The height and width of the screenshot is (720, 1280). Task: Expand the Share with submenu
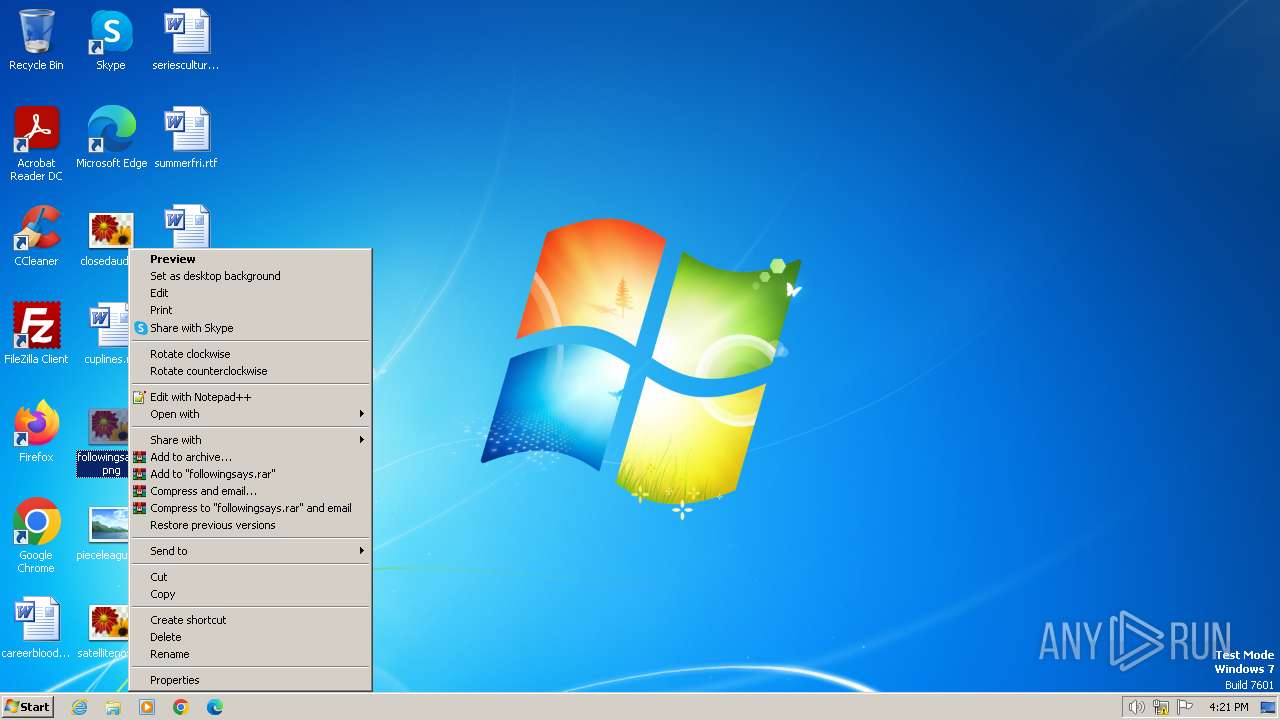pyautogui.click(x=250, y=440)
